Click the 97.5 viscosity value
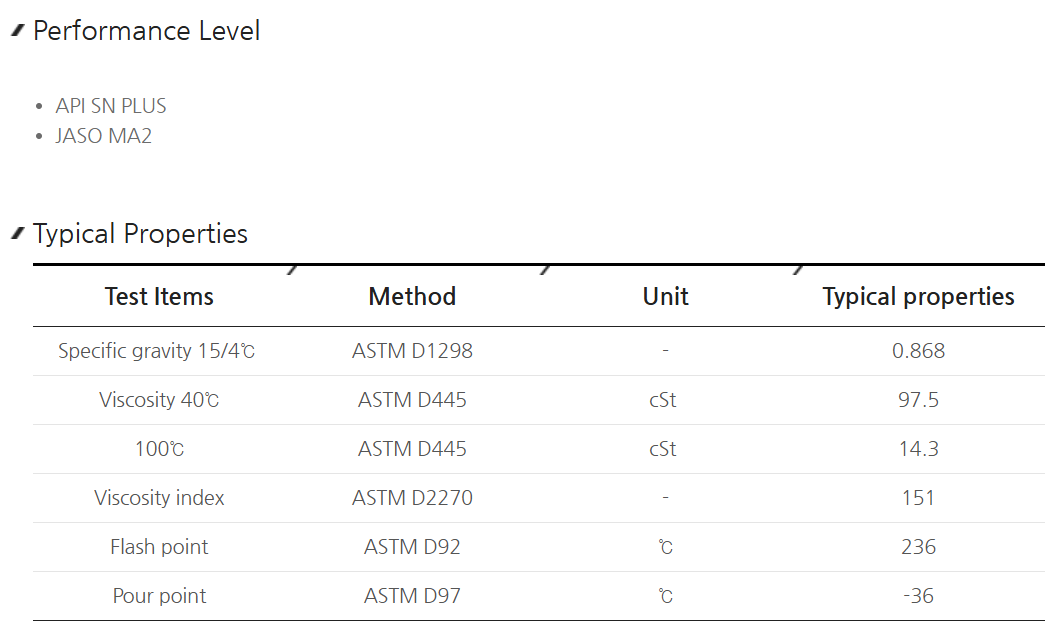Image resolution: width=1053 pixels, height=627 pixels. (919, 400)
